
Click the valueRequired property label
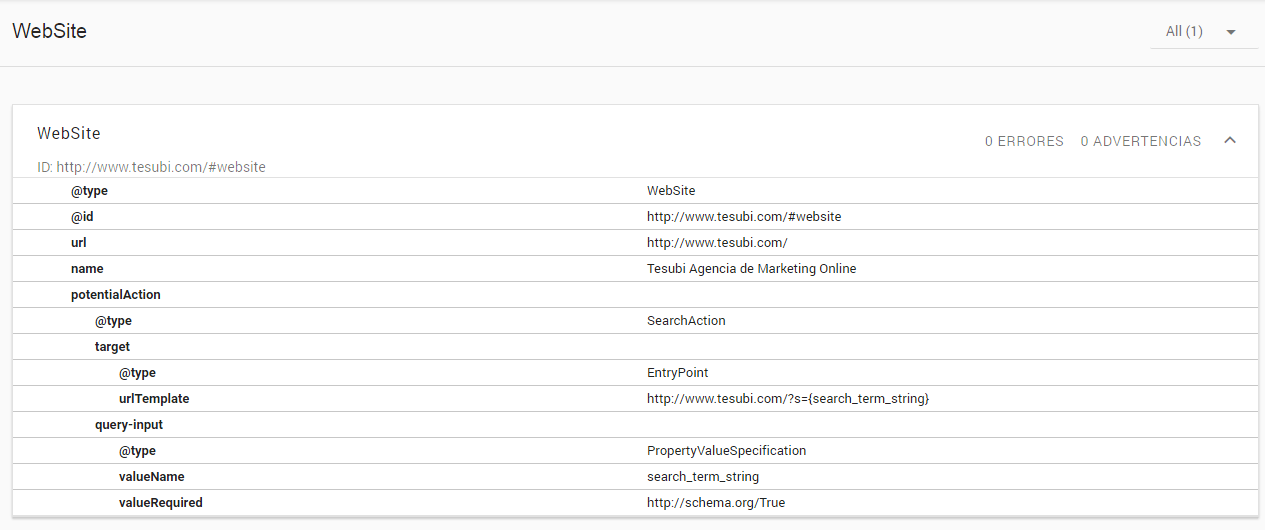(160, 502)
